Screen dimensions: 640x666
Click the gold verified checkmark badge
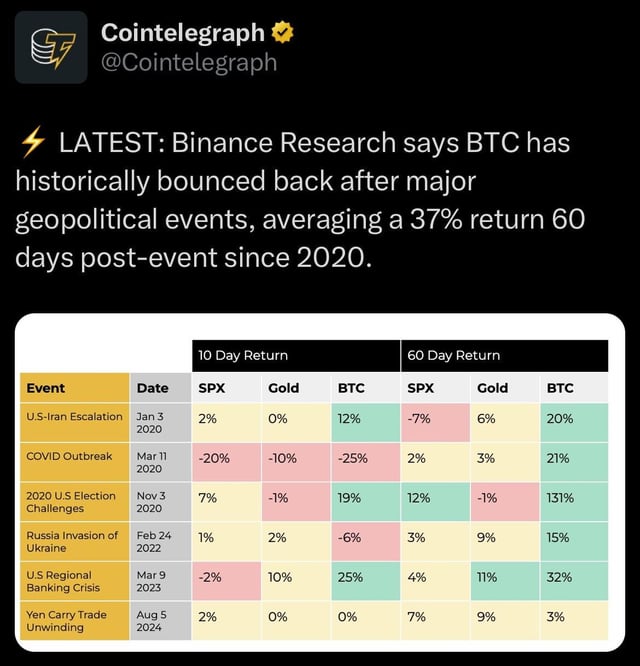click(x=282, y=33)
